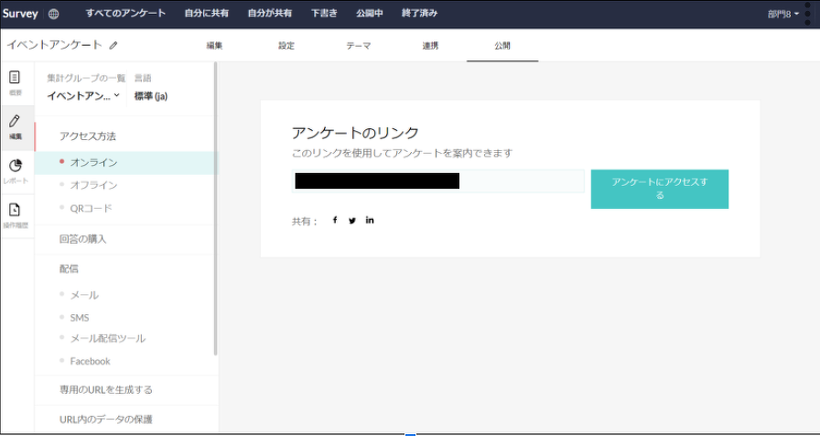
Task: Click the pencil icon next to イベントアンケート
Action: (x=113, y=45)
